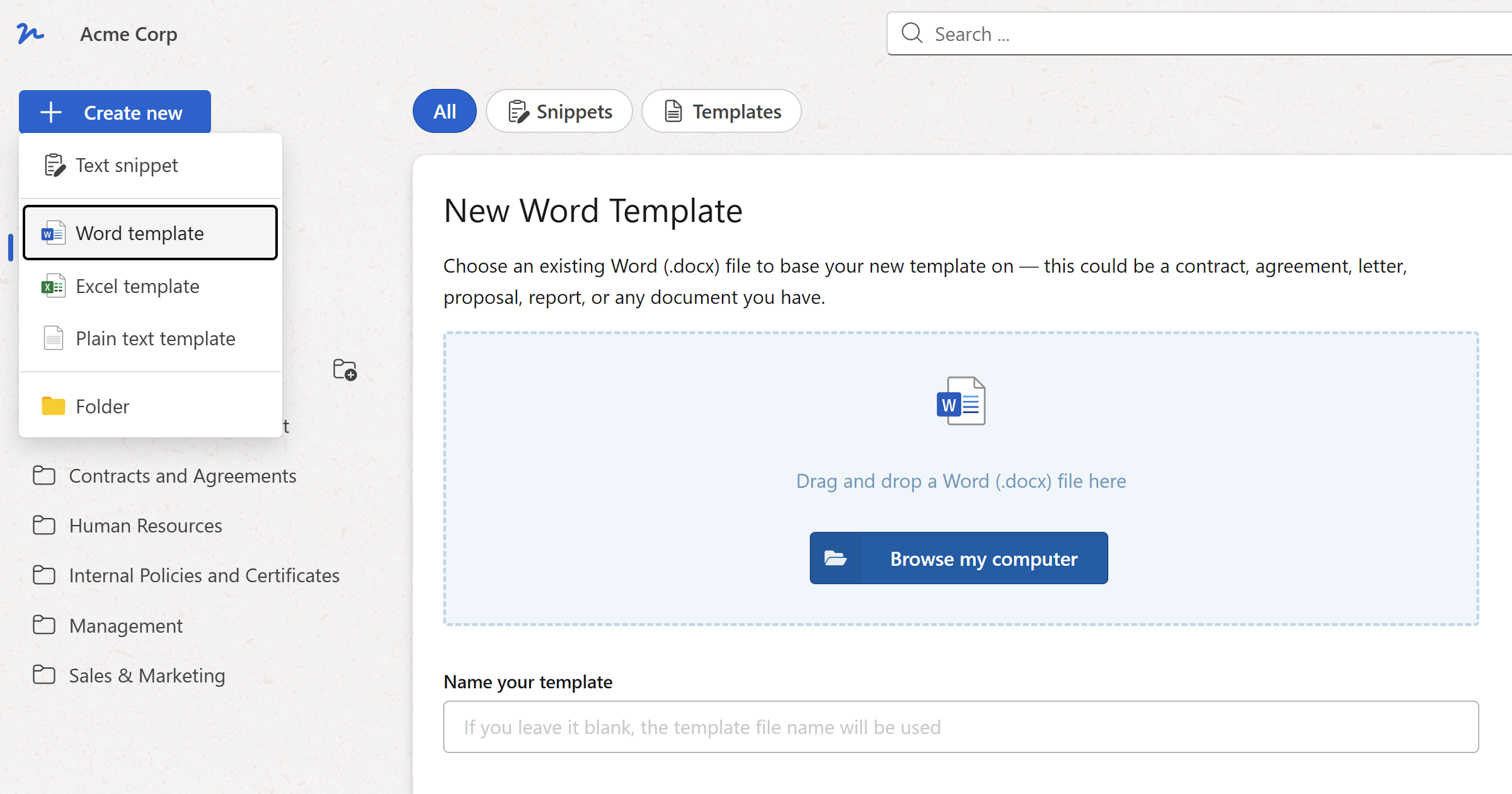Choose Plain text template from the menu

click(151, 338)
